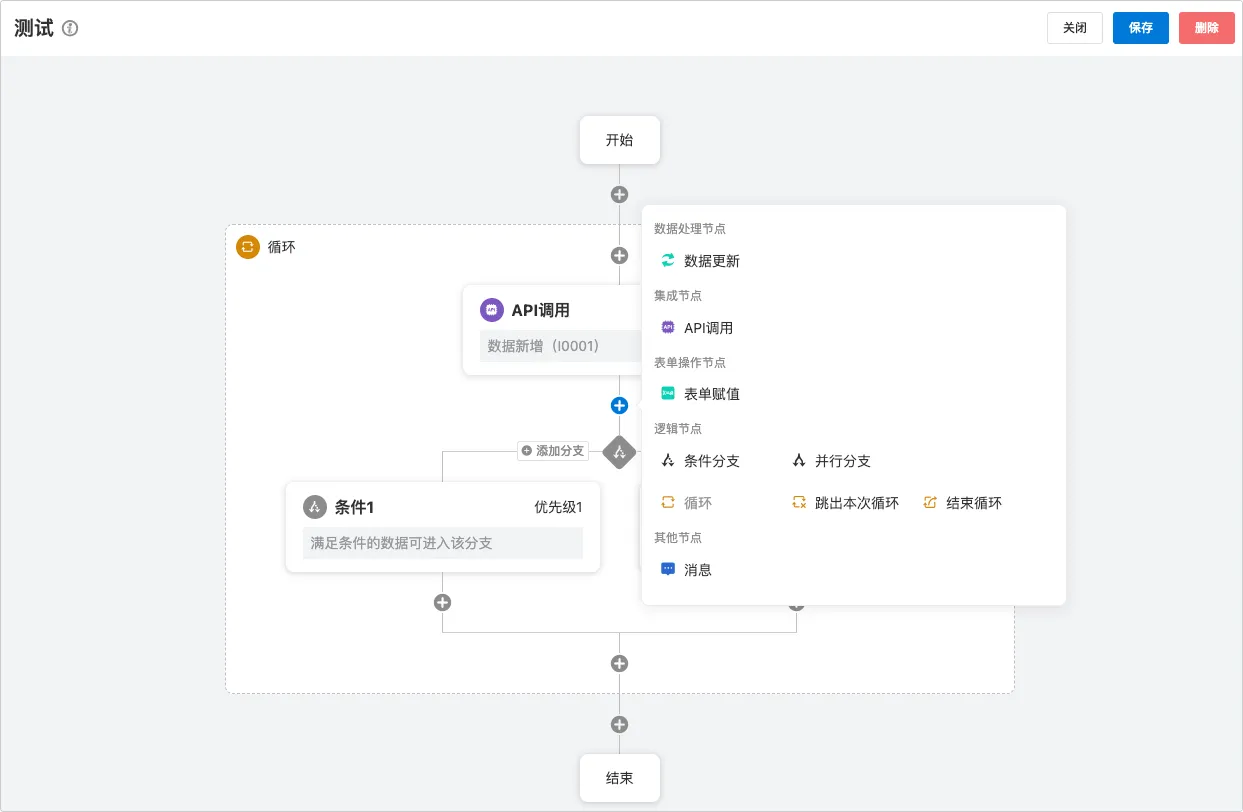Click the plus icon below 开始 node
This screenshot has width=1243, height=812.
tap(620, 195)
